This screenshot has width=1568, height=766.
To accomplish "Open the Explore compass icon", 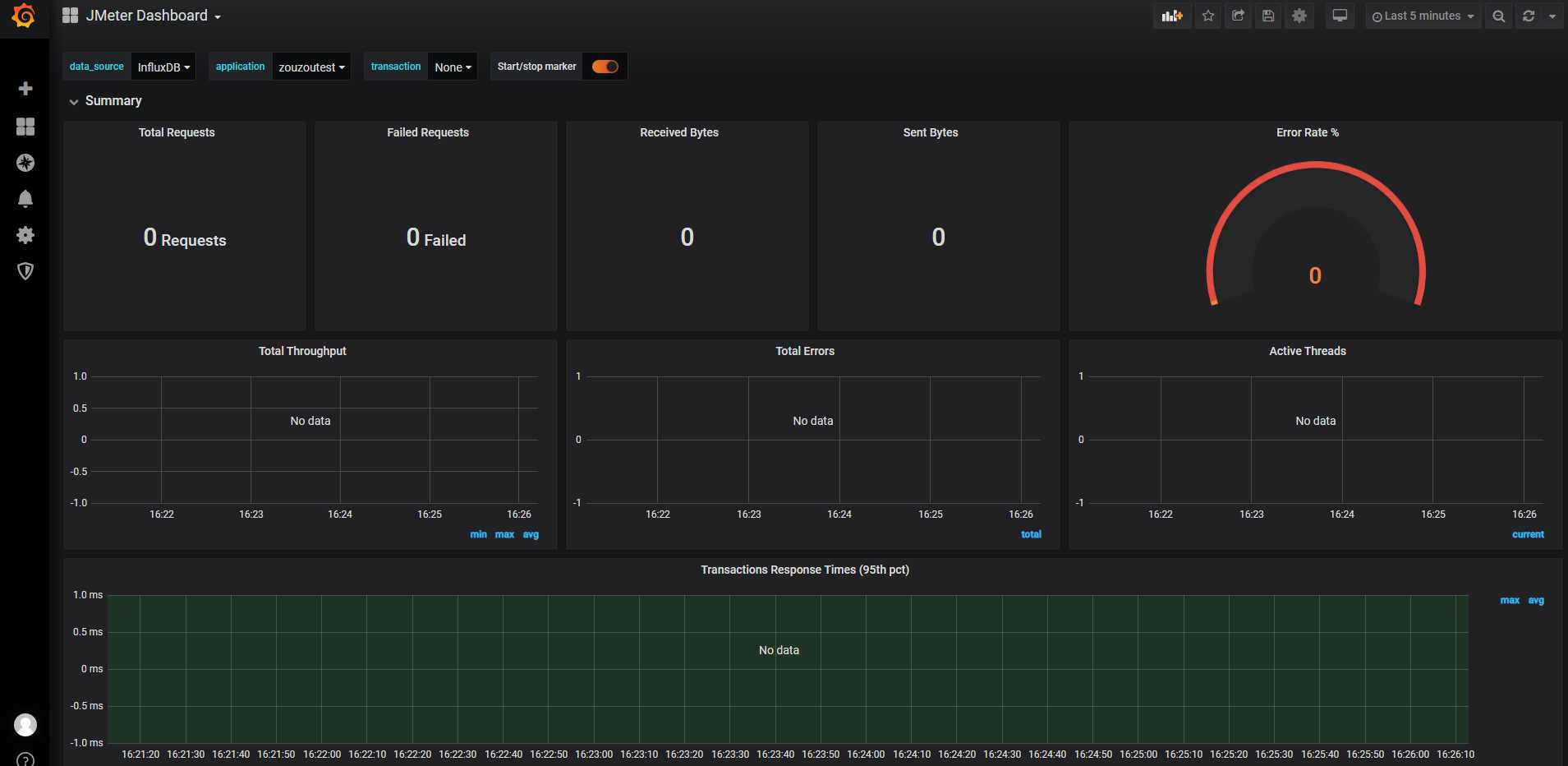I will (x=25, y=163).
